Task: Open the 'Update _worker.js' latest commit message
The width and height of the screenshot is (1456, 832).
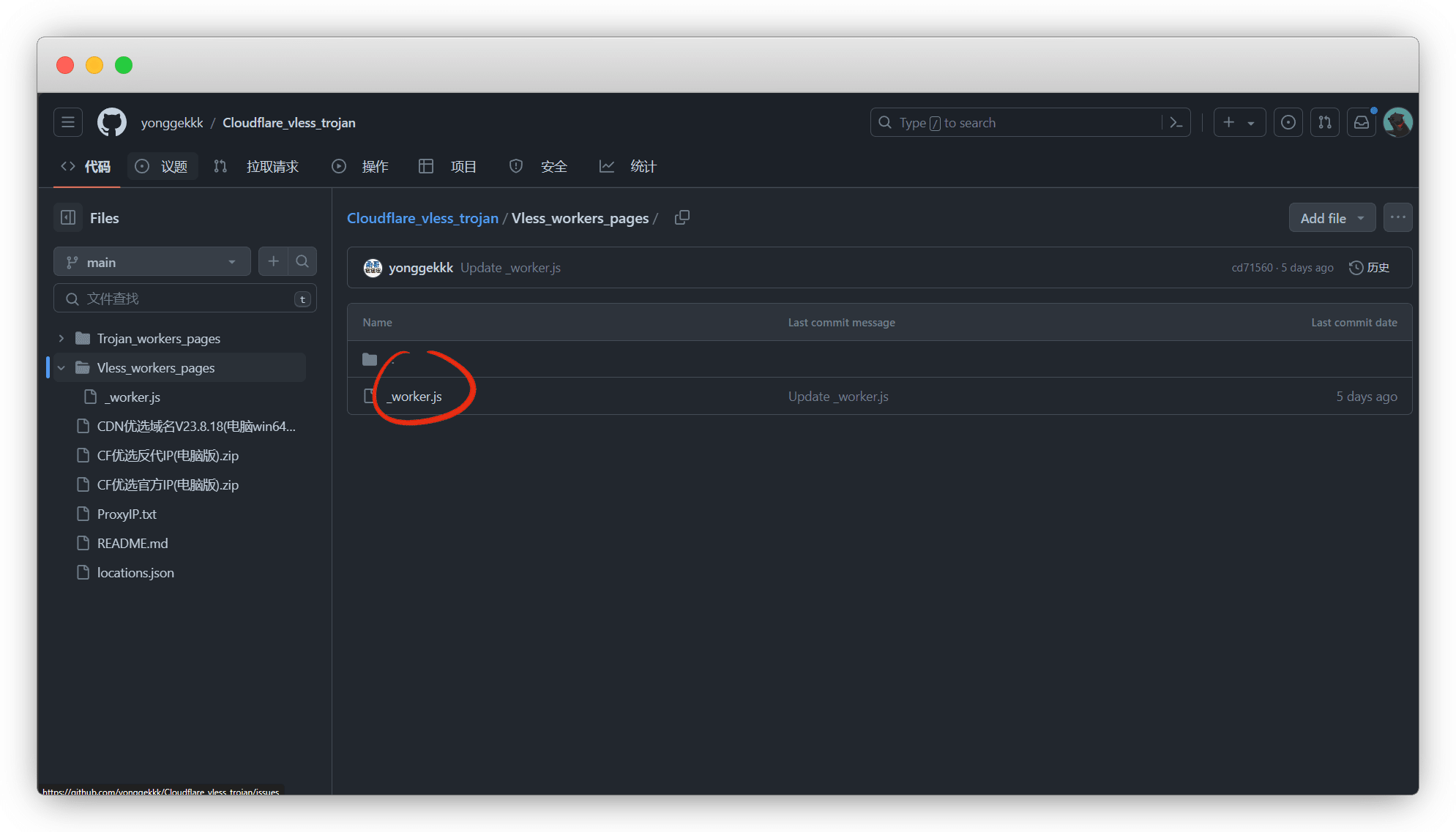Action: [510, 268]
